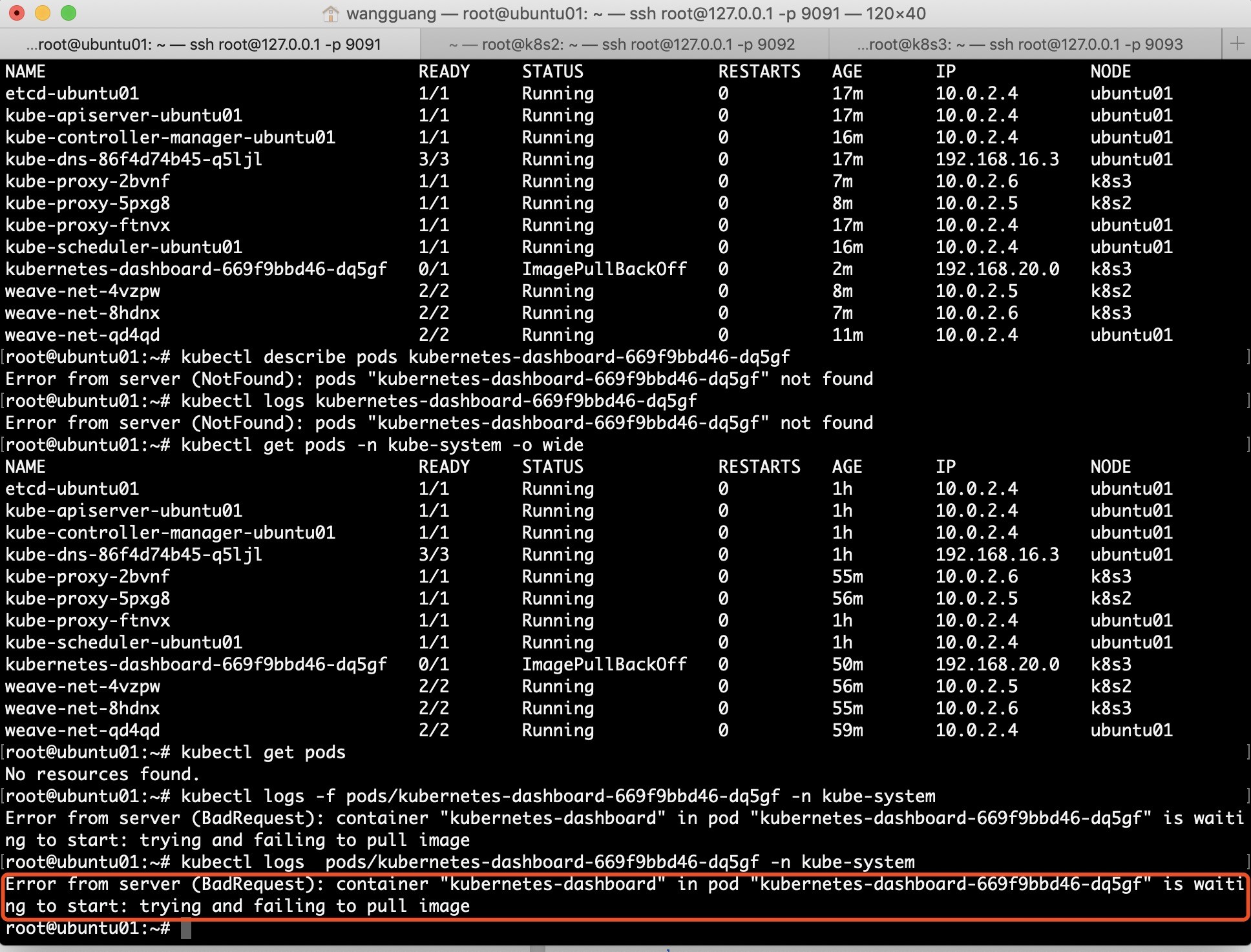The width and height of the screenshot is (1251, 952).
Task: Click IP 192.168.16.3 in the second table
Action: pyautogui.click(x=997, y=555)
